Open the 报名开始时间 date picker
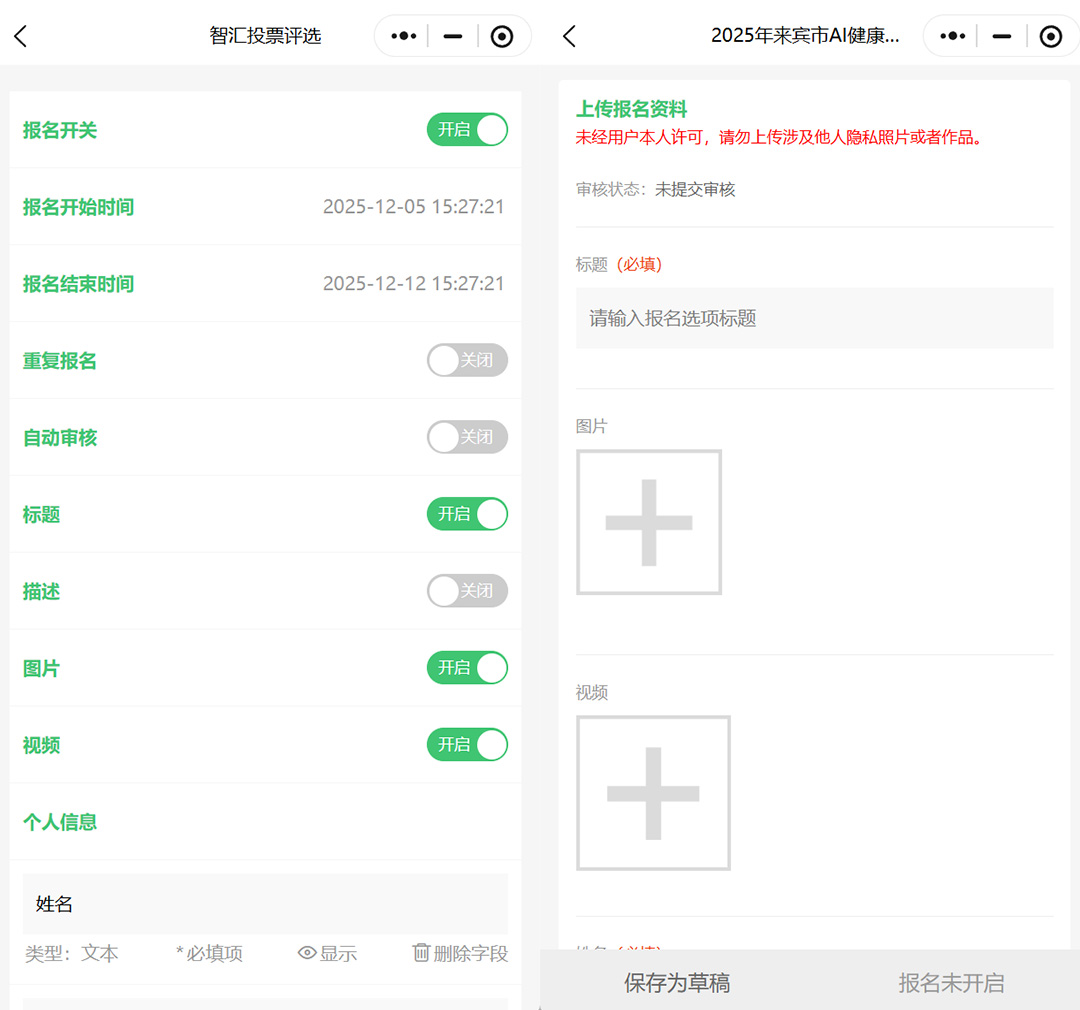The height and width of the screenshot is (1010, 1080). point(413,207)
